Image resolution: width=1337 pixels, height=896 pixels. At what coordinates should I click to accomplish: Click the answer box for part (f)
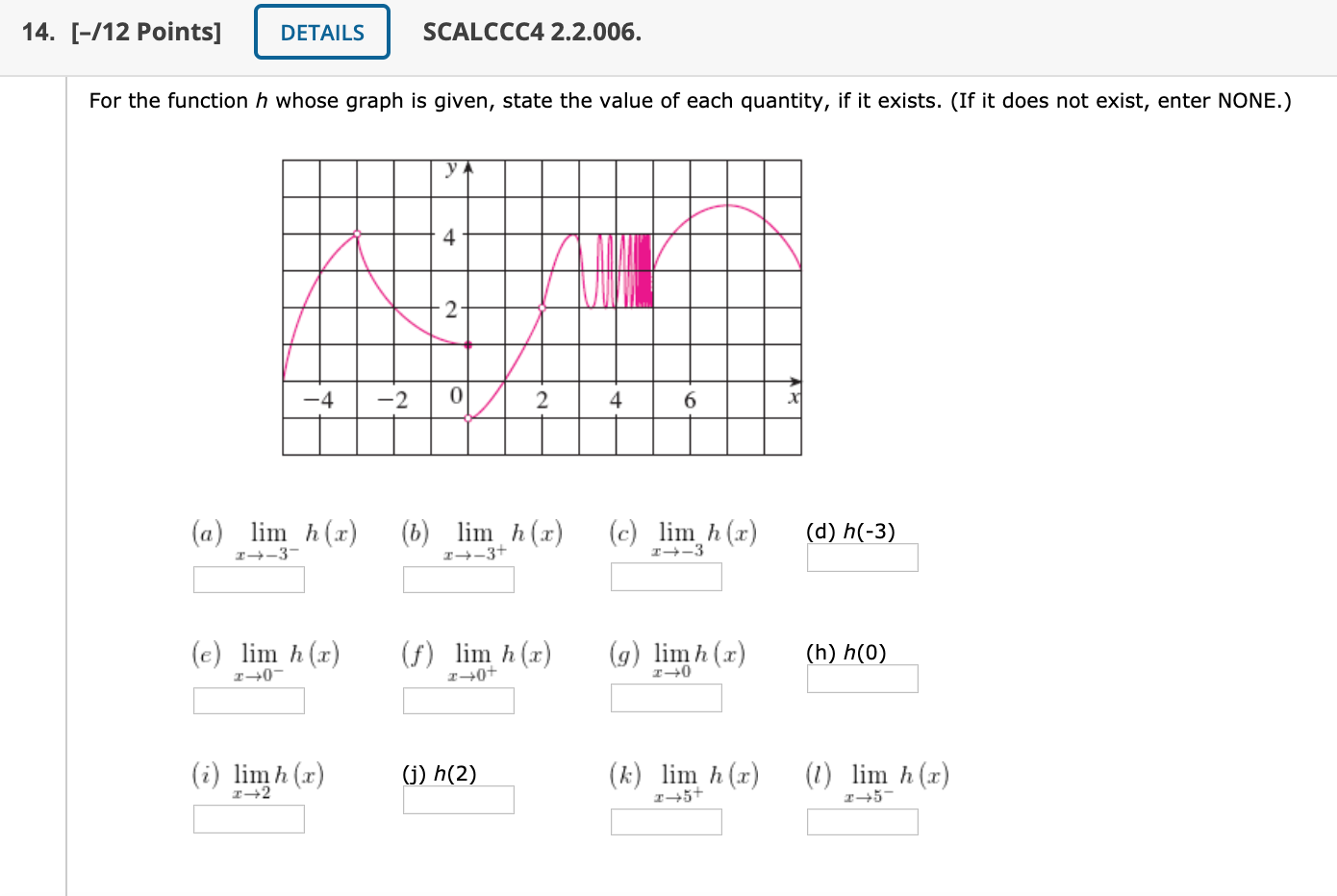(459, 701)
